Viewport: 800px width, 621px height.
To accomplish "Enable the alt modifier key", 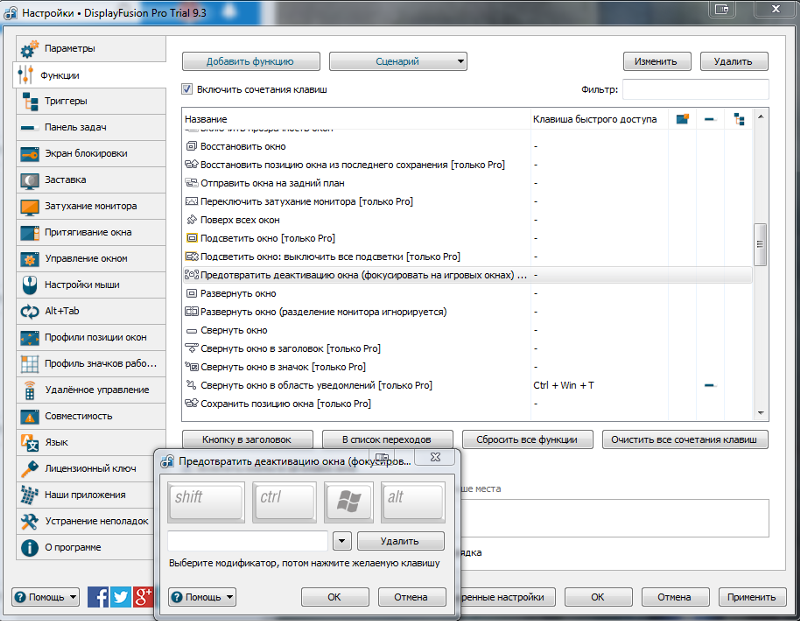I will click(x=412, y=500).
